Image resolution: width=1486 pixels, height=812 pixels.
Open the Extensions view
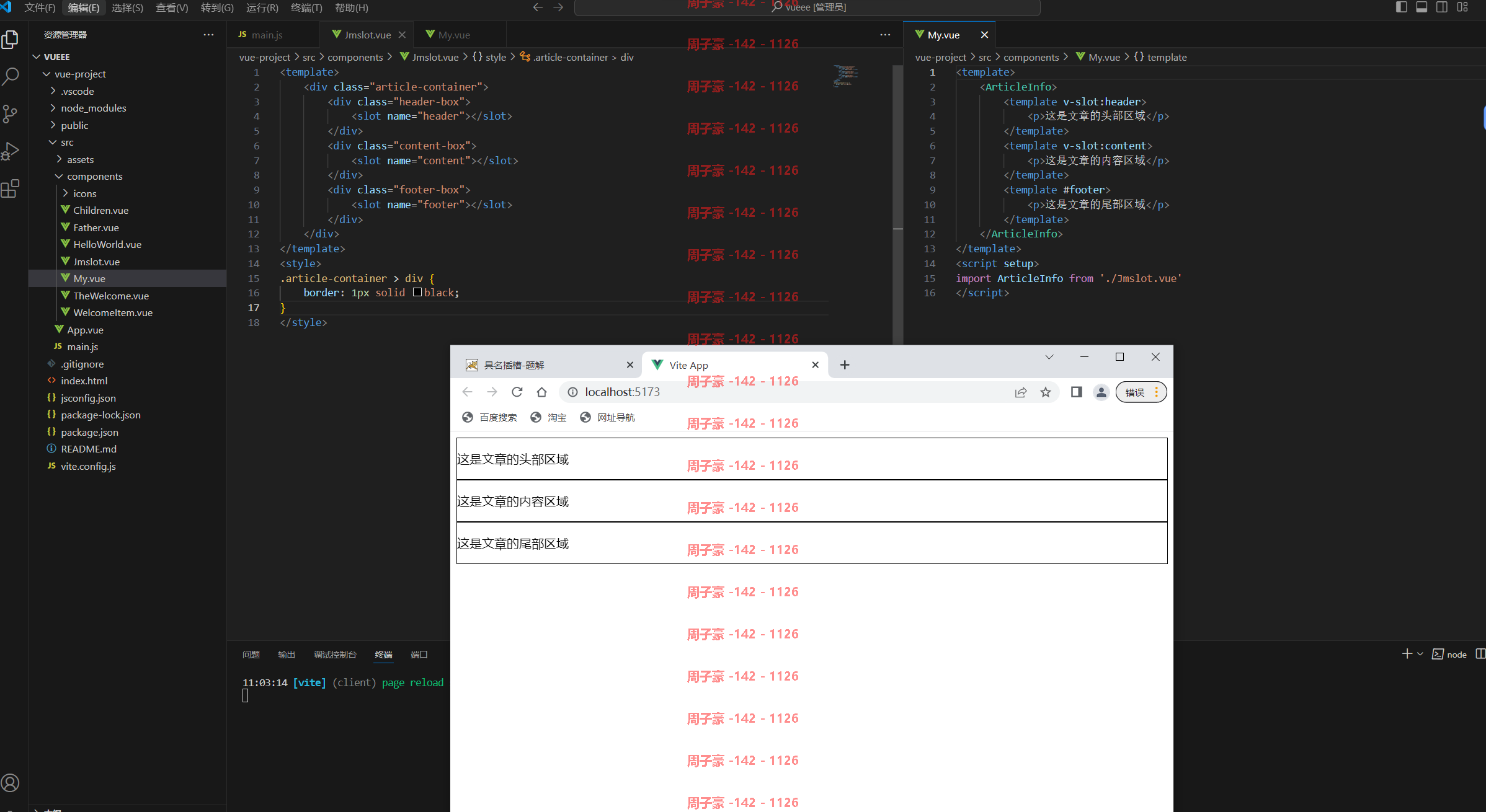(x=11, y=188)
